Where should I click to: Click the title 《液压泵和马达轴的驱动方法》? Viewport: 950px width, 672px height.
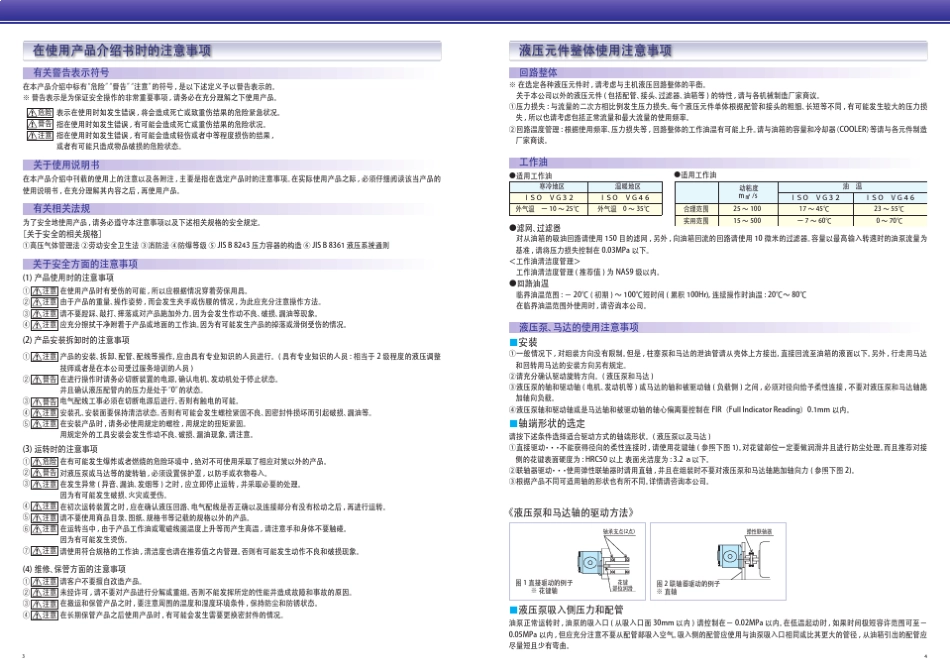click(571, 513)
